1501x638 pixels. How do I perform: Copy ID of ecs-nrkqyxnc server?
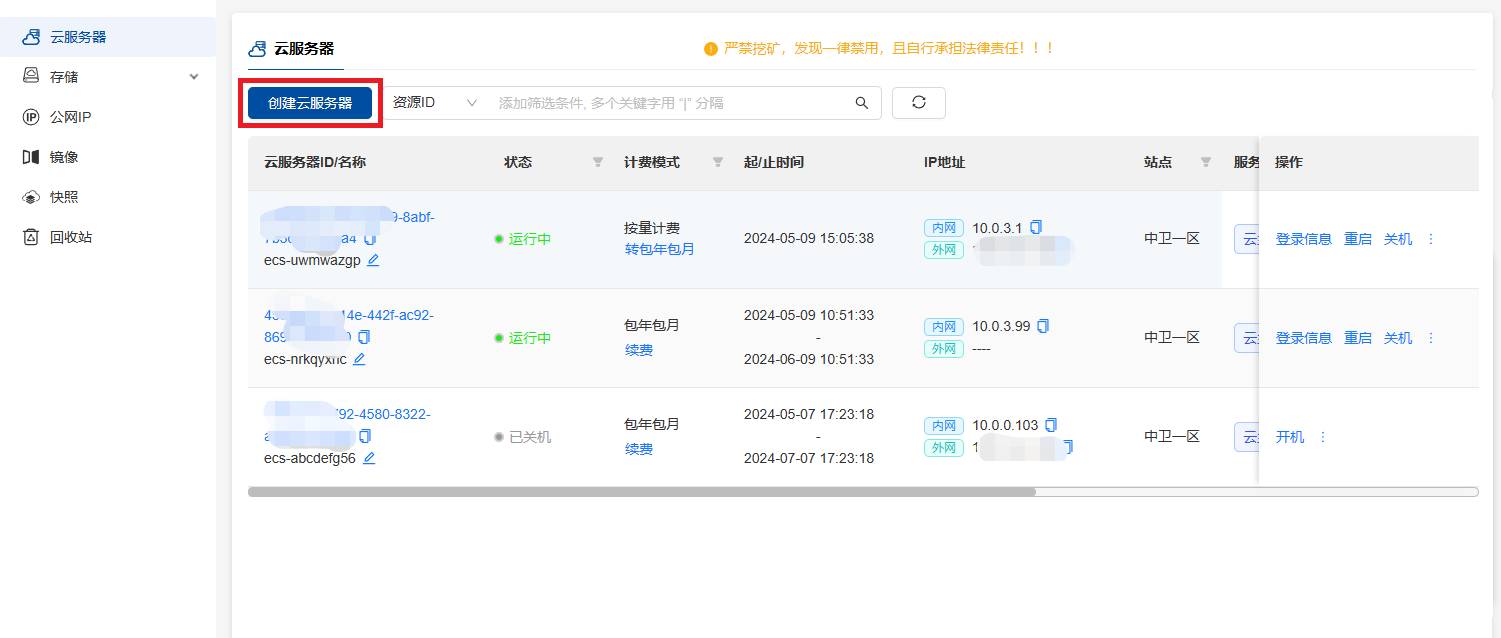364,337
